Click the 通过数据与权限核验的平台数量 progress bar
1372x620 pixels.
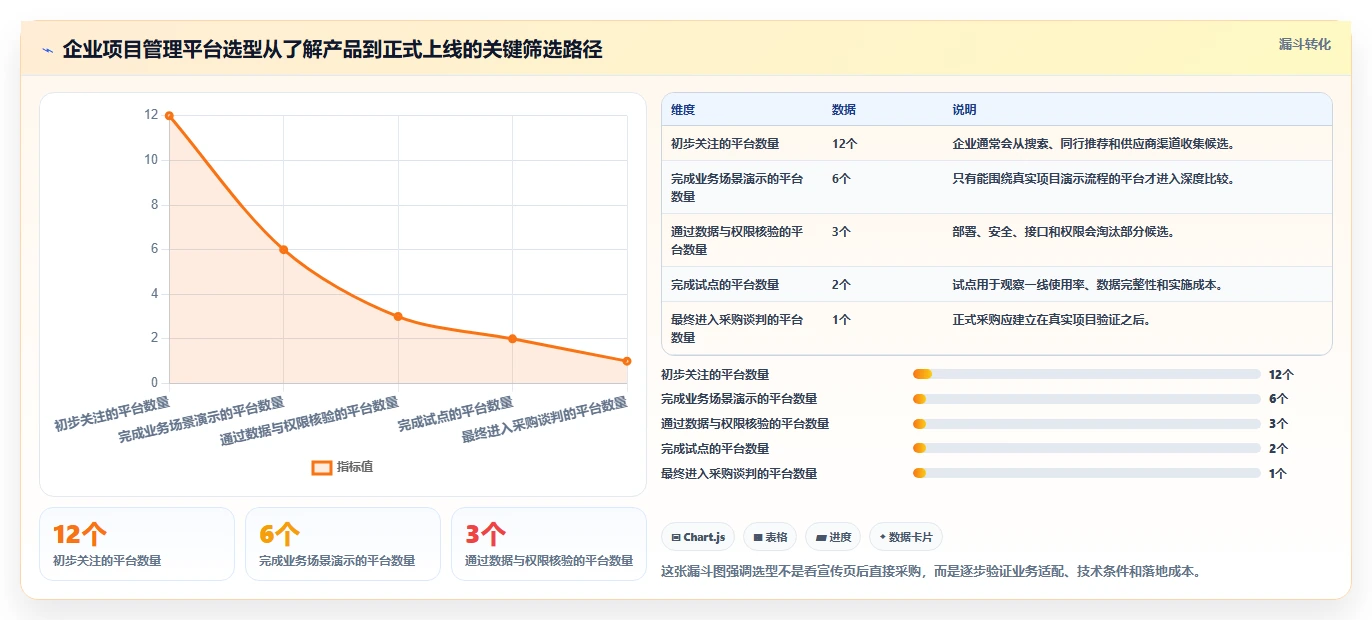click(1086, 424)
